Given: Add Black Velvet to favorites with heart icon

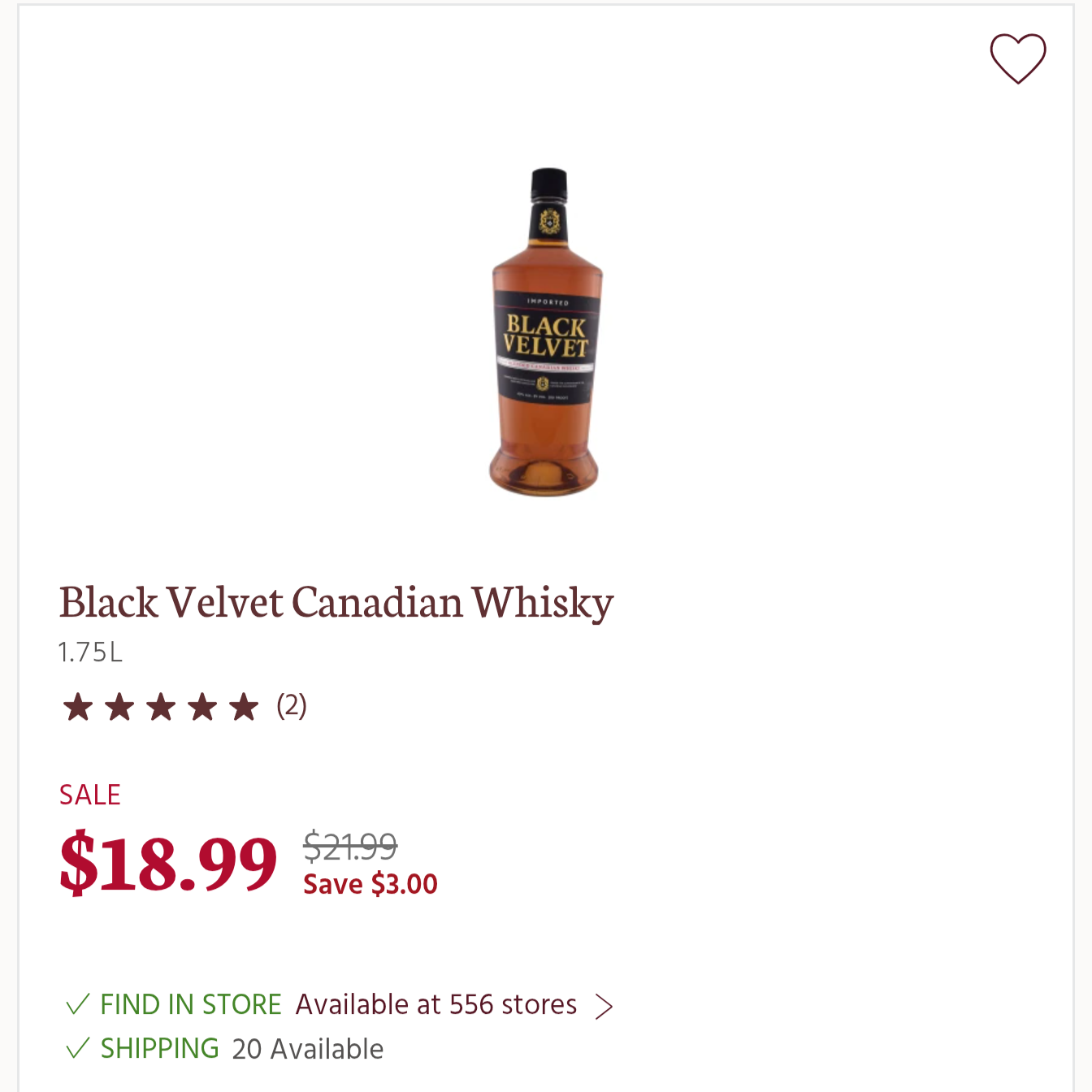Looking at the screenshot, I should (1017, 58).
